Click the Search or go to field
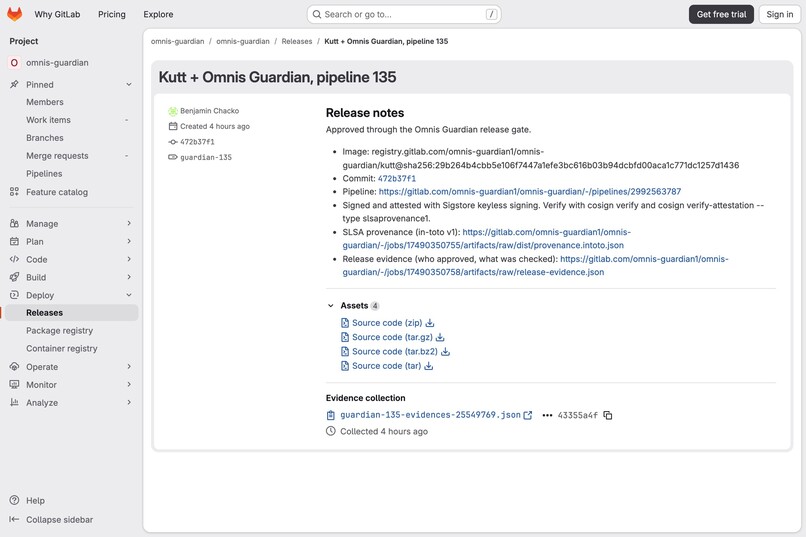Screen dimensions: 806x537 point(404,14)
